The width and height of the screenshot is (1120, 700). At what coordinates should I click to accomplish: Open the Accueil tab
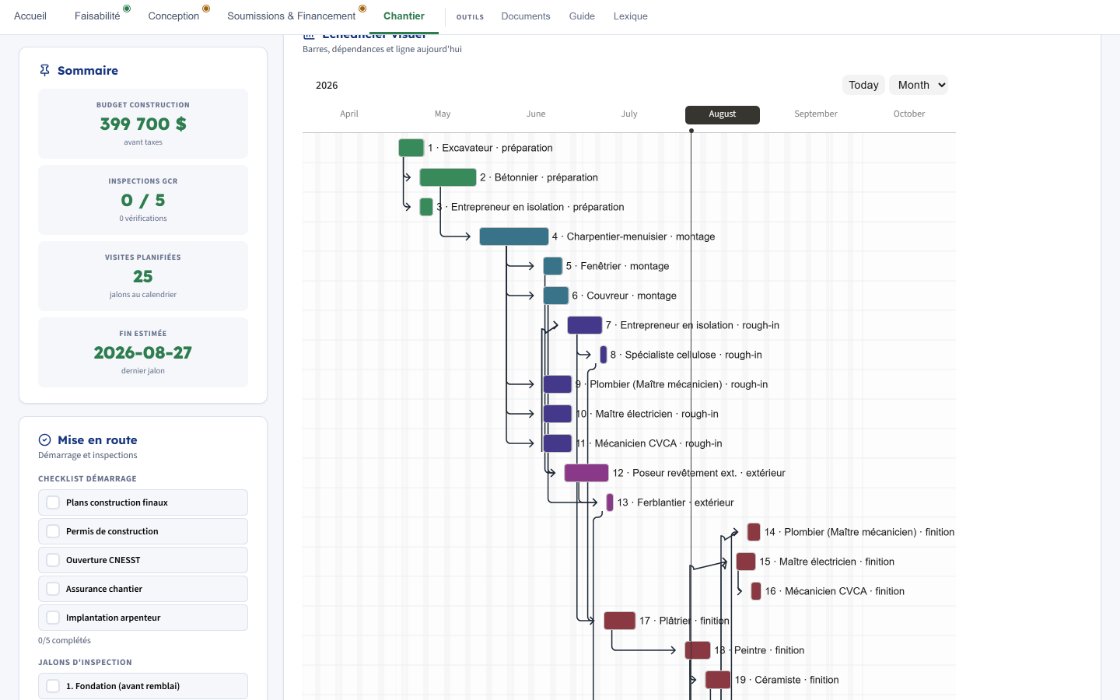pyautogui.click(x=30, y=16)
